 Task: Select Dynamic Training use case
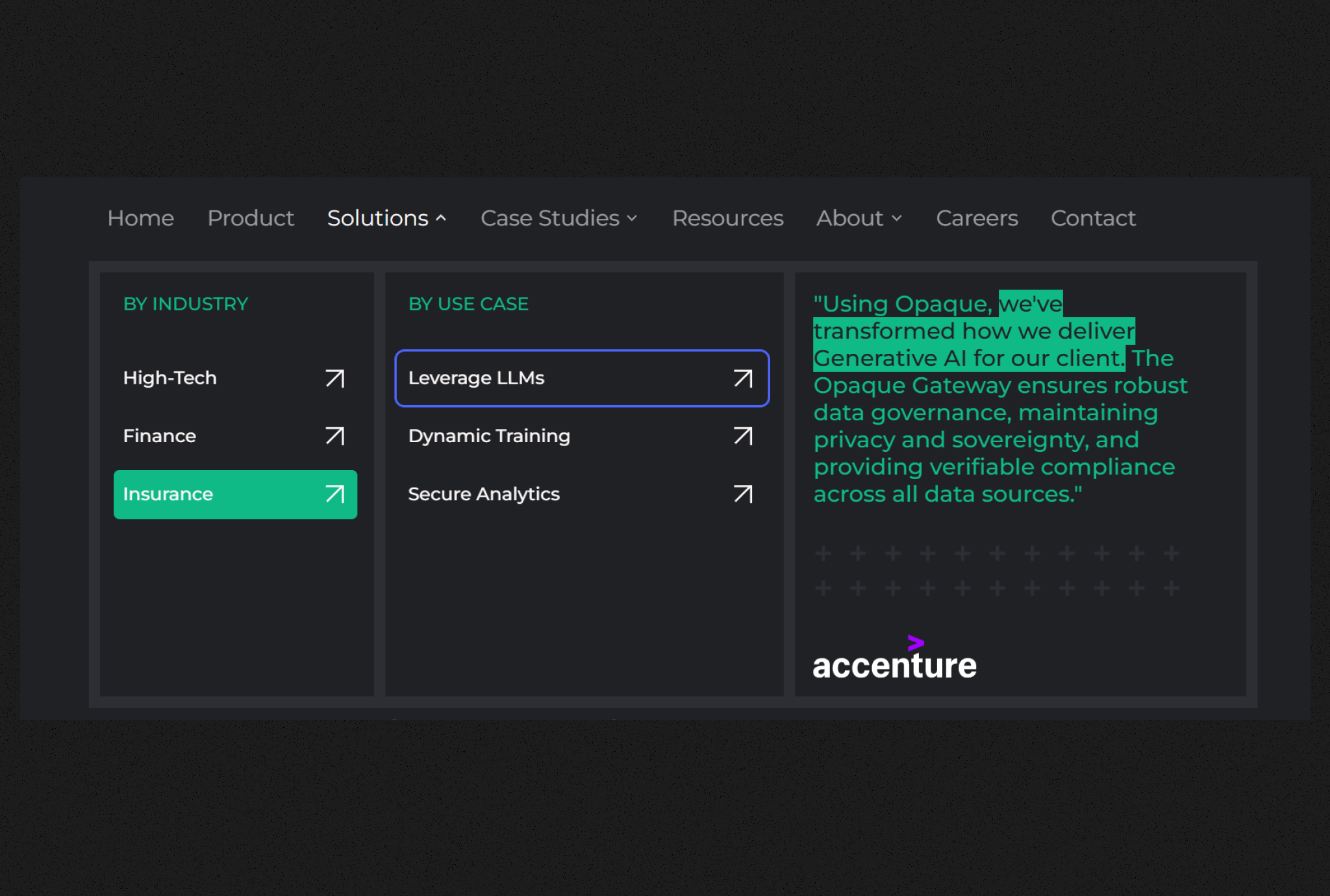coord(582,436)
